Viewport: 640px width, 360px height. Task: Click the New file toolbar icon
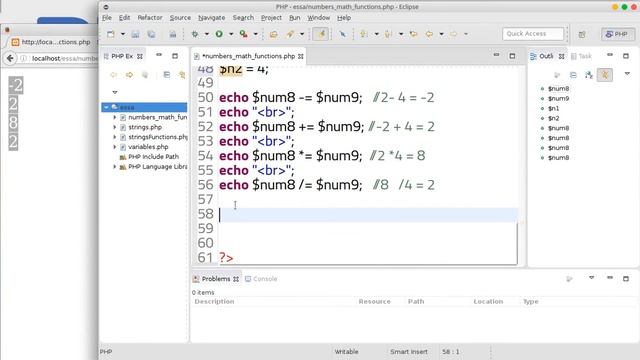(111, 34)
